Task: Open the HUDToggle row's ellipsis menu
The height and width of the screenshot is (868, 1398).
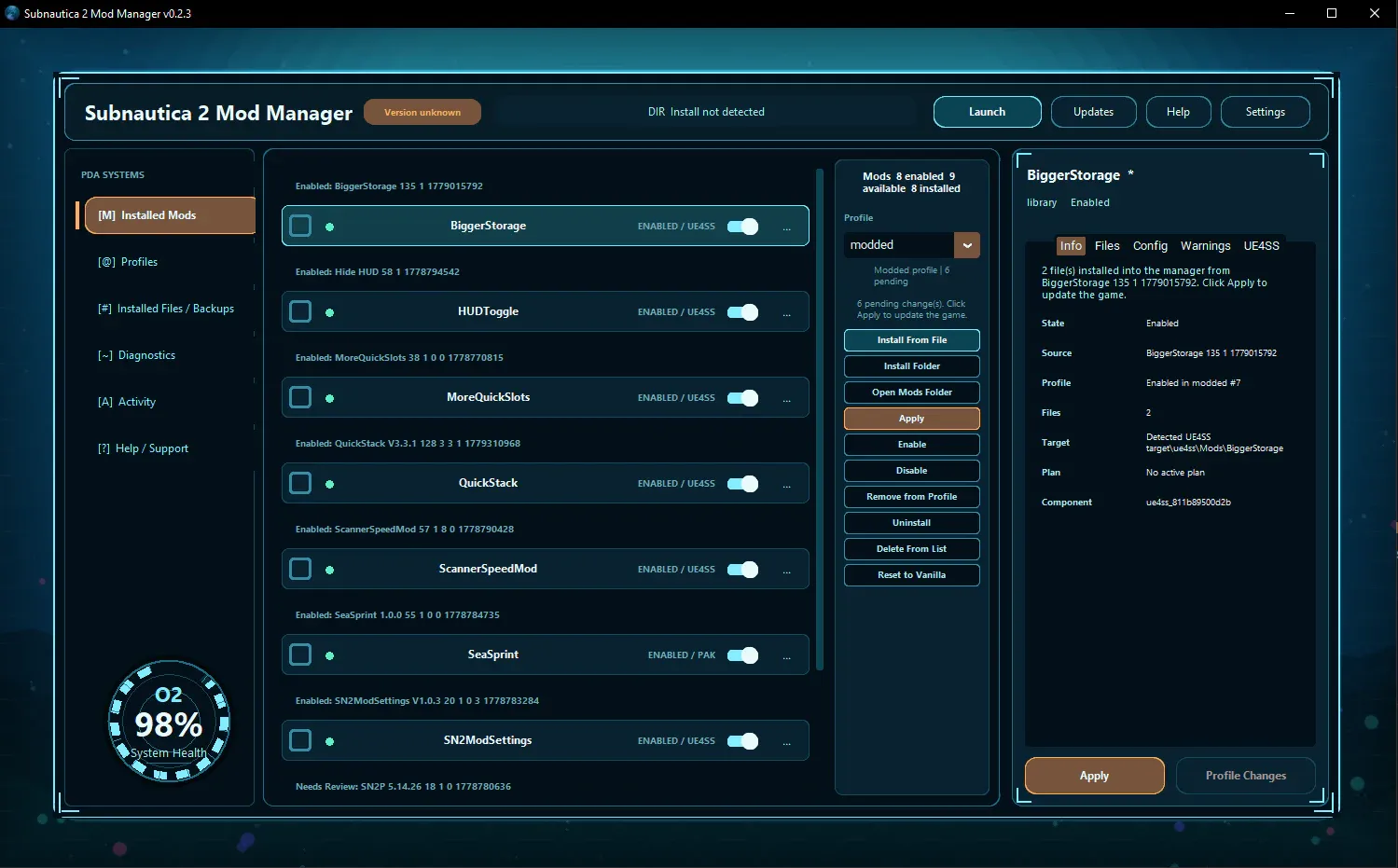Action: [x=787, y=312]
